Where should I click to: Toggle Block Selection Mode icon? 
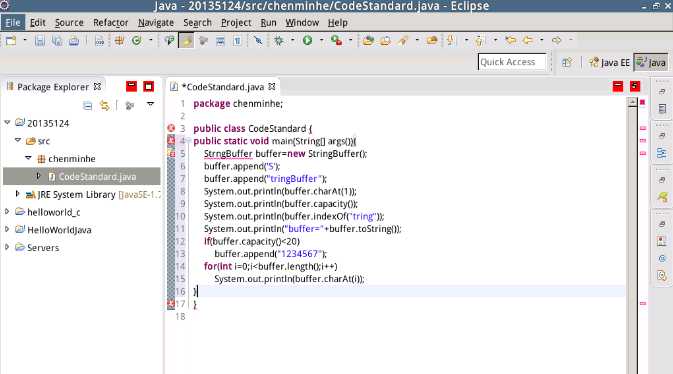pos(220,41)
